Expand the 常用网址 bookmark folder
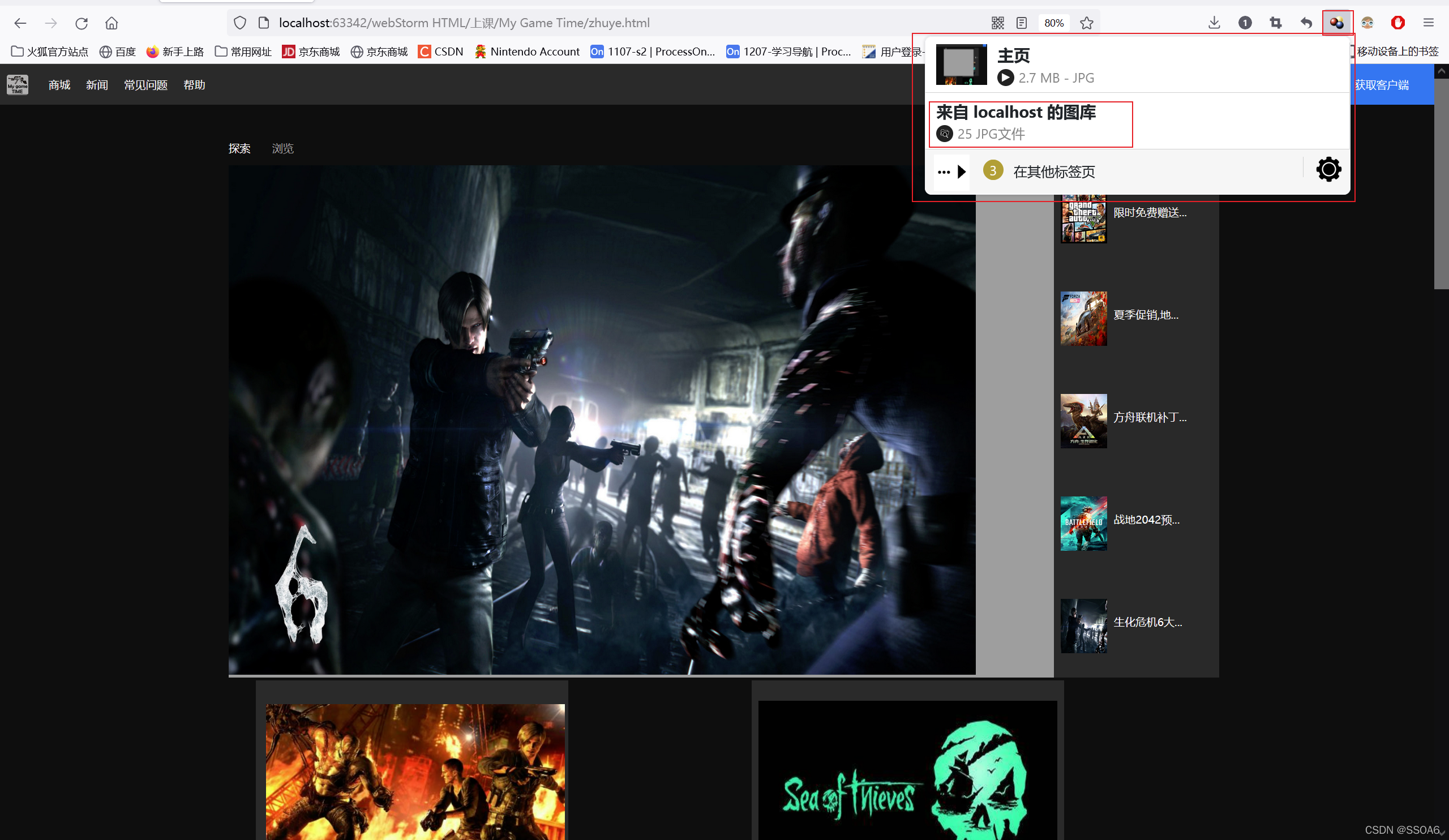This screenshot has height=840, width=1449. 243,52
